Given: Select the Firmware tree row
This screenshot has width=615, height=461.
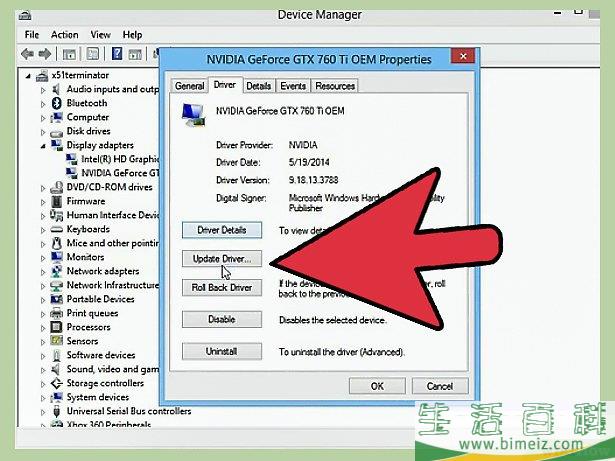Looking at the screenshot, I should pyautogui.click(x=78, y=201).
